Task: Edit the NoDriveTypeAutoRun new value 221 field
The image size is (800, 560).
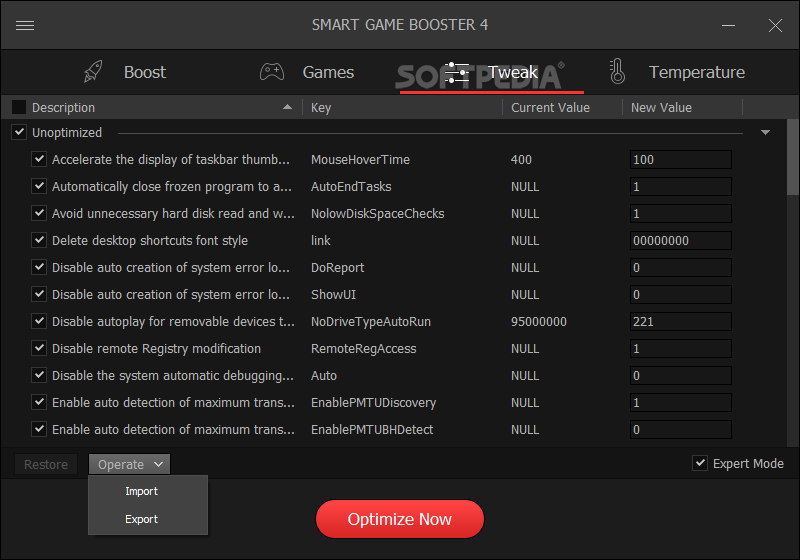Action: [x=681, y=322]
